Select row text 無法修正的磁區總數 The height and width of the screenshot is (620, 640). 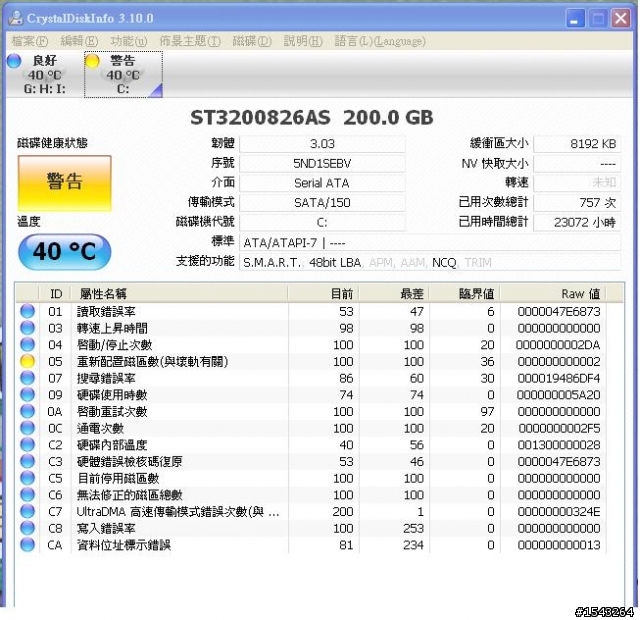[129, 495]
